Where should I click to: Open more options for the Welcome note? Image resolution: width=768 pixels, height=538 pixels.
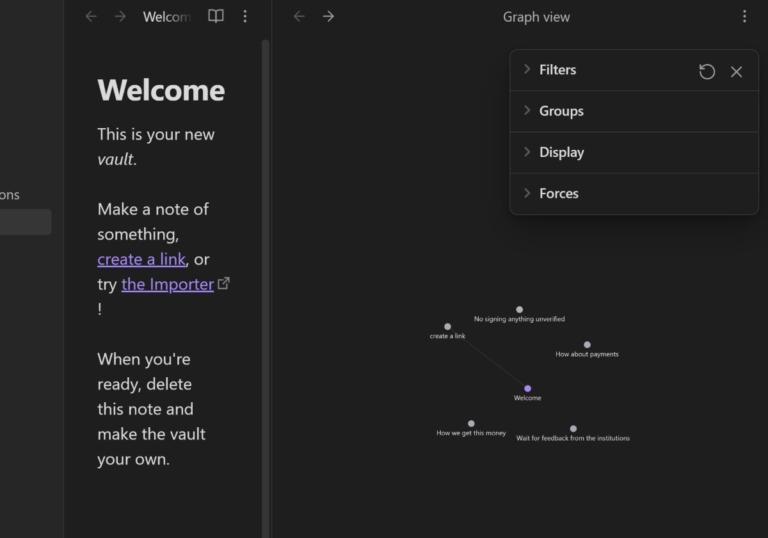(x=245, y=17)
